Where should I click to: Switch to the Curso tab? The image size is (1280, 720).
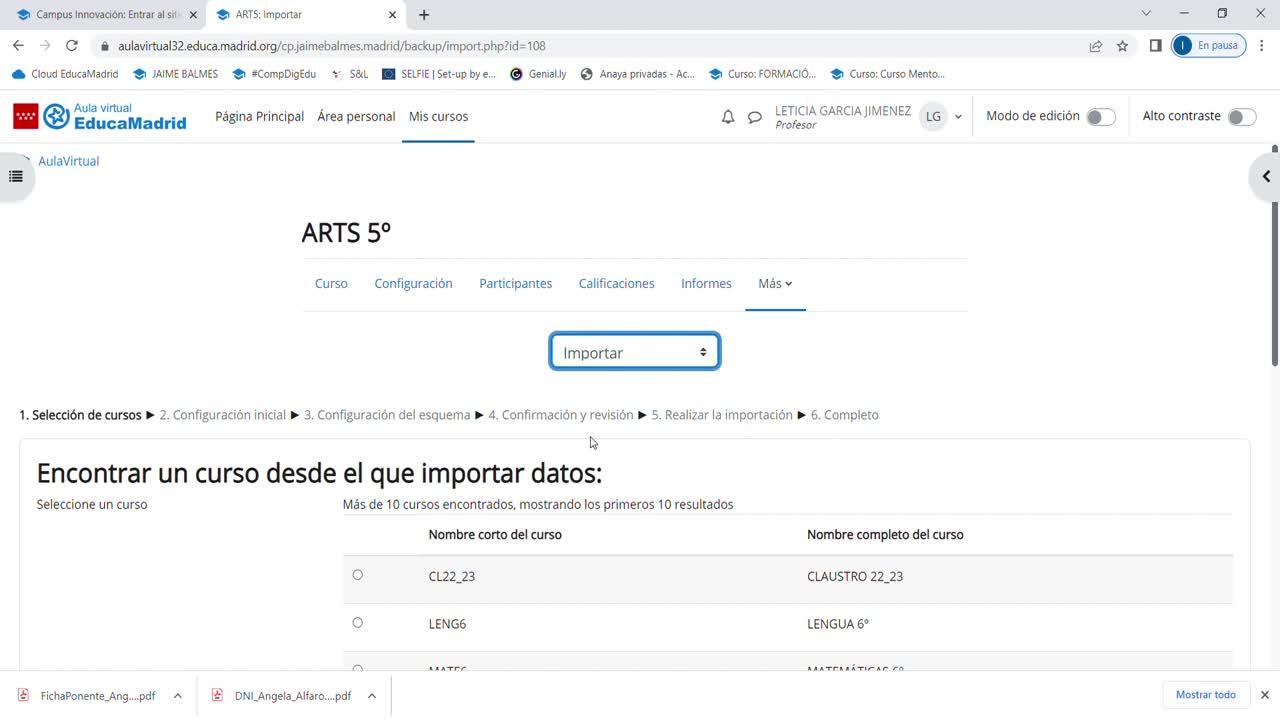tap(331, 284)
